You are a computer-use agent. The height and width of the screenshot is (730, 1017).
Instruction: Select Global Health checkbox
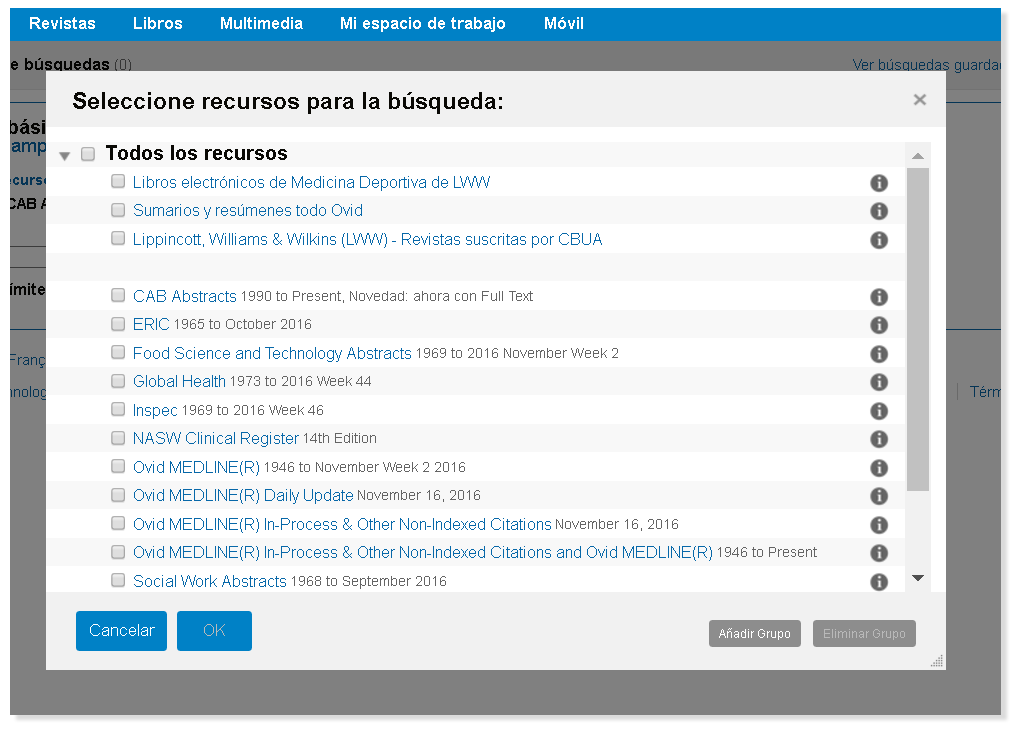coord(118,381)
